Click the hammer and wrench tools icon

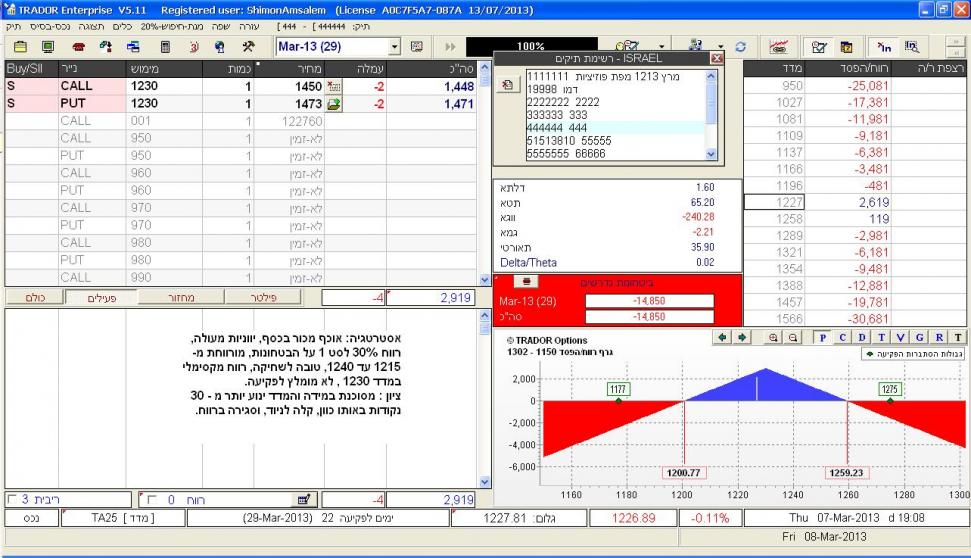(x=249, y=47)
